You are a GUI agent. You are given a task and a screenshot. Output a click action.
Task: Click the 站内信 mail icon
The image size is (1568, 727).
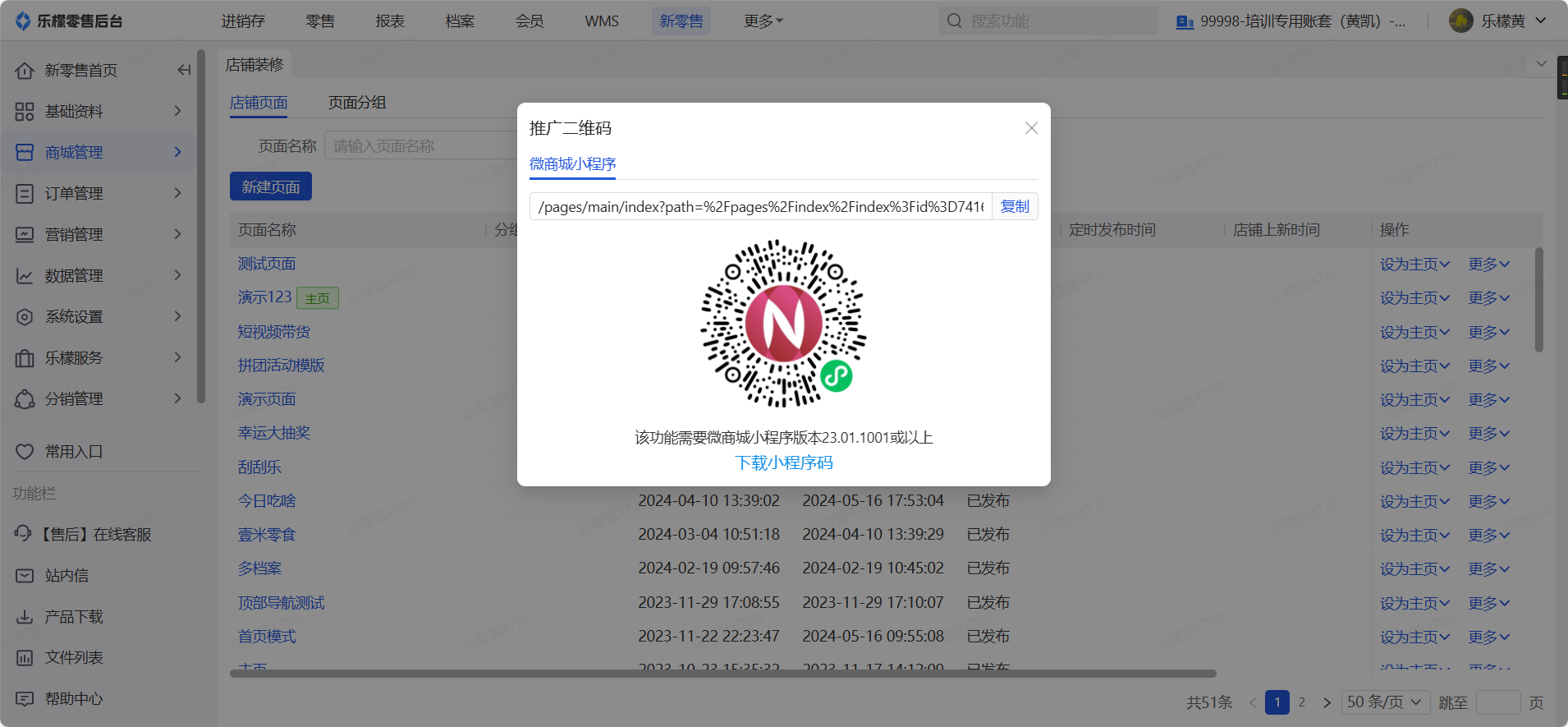pyautogui.click(x=25, y=576)
